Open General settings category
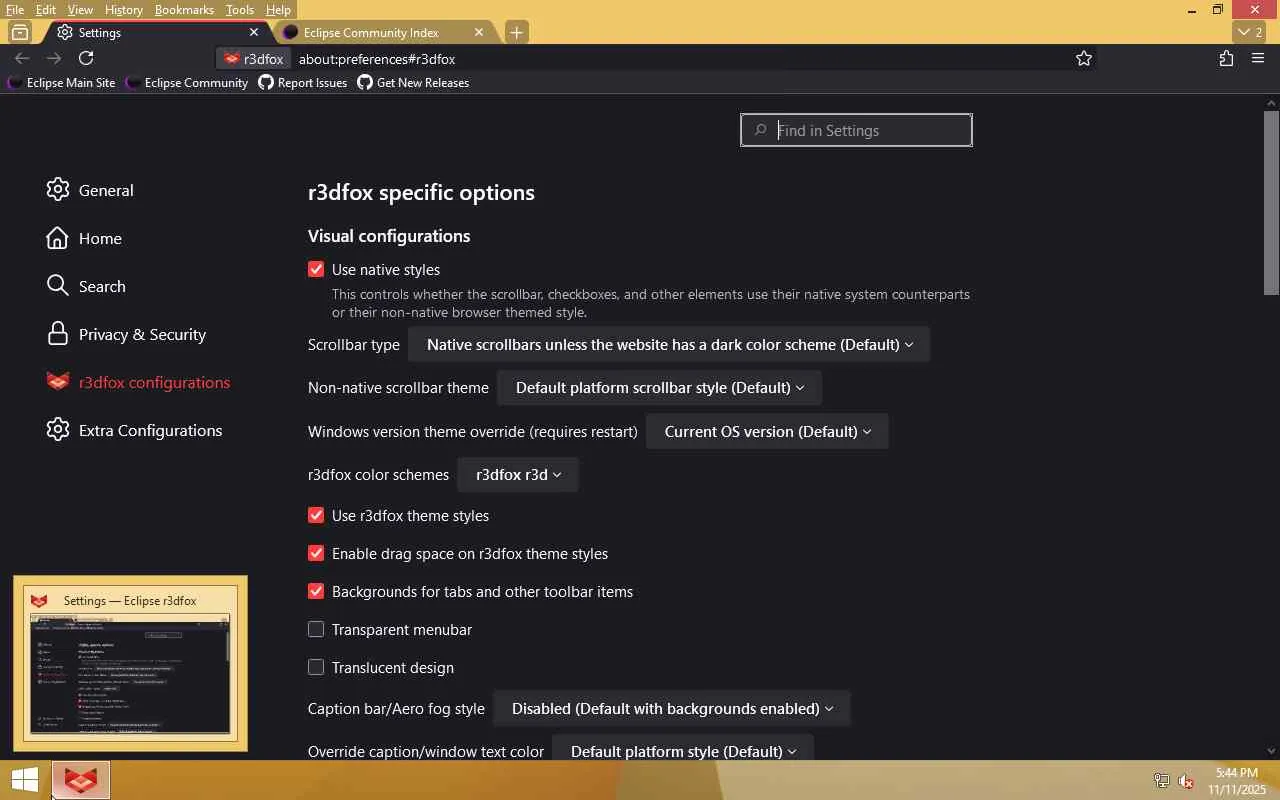The height and width of the screenshot is (800, 1280). (x=90, y=190)
